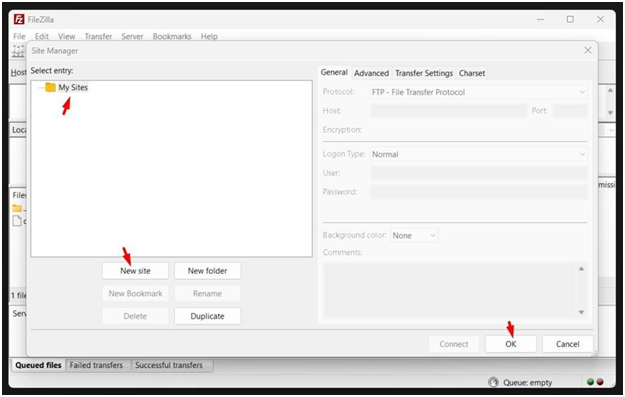
Task: Click the New site button
Action: coord(135,271)
